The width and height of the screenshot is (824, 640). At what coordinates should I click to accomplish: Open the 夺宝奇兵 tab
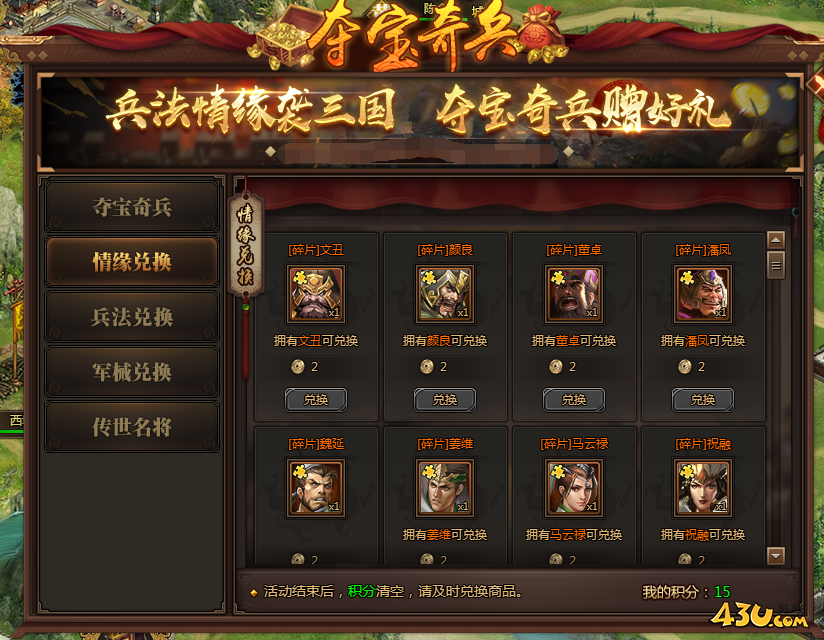point(132,207)
